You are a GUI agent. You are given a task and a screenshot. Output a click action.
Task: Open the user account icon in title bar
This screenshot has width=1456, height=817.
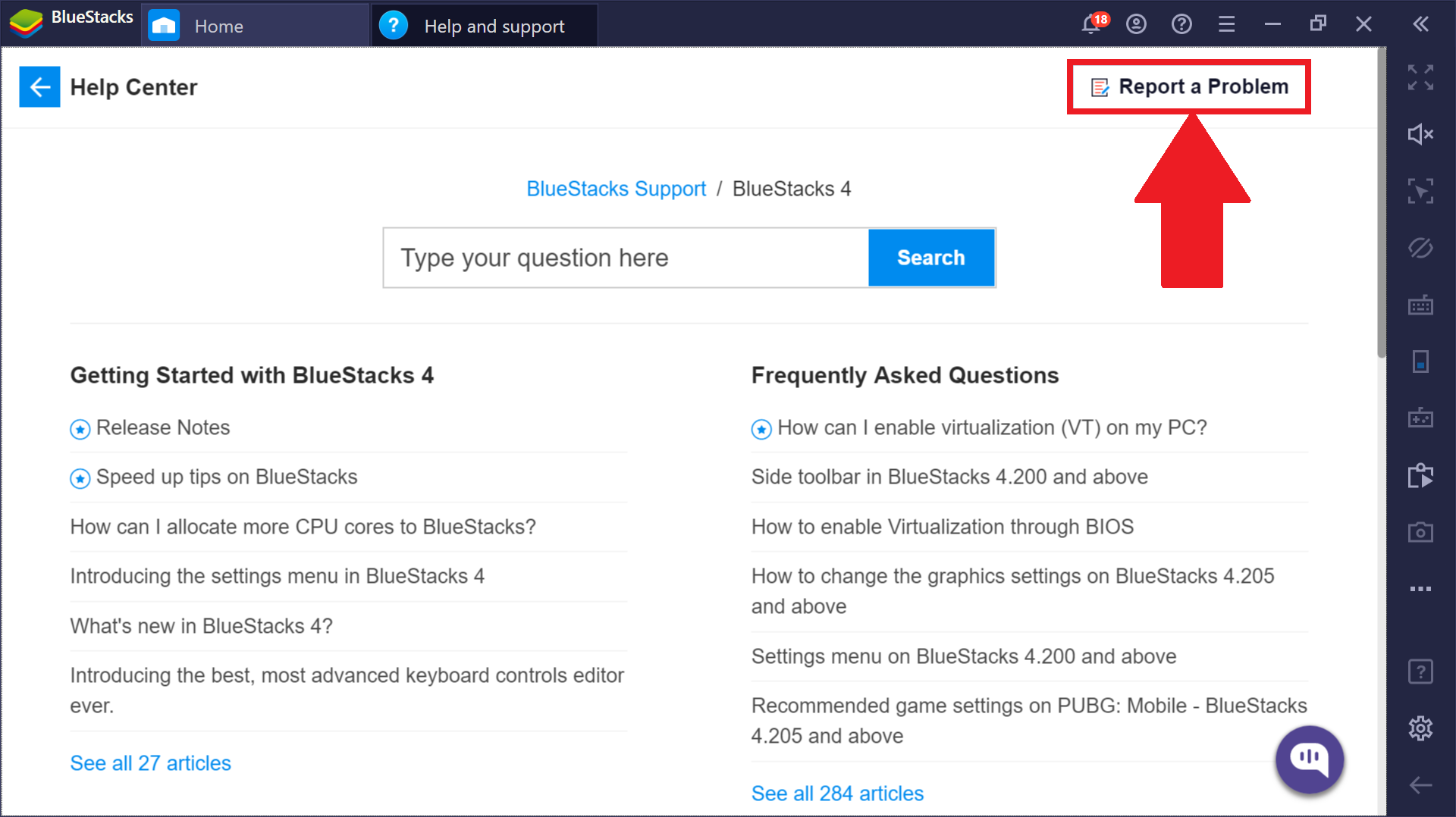point(1136,24)
